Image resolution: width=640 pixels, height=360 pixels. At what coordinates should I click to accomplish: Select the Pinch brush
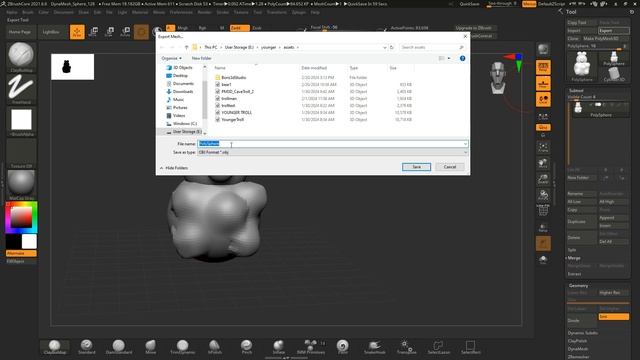click(247, 347)
